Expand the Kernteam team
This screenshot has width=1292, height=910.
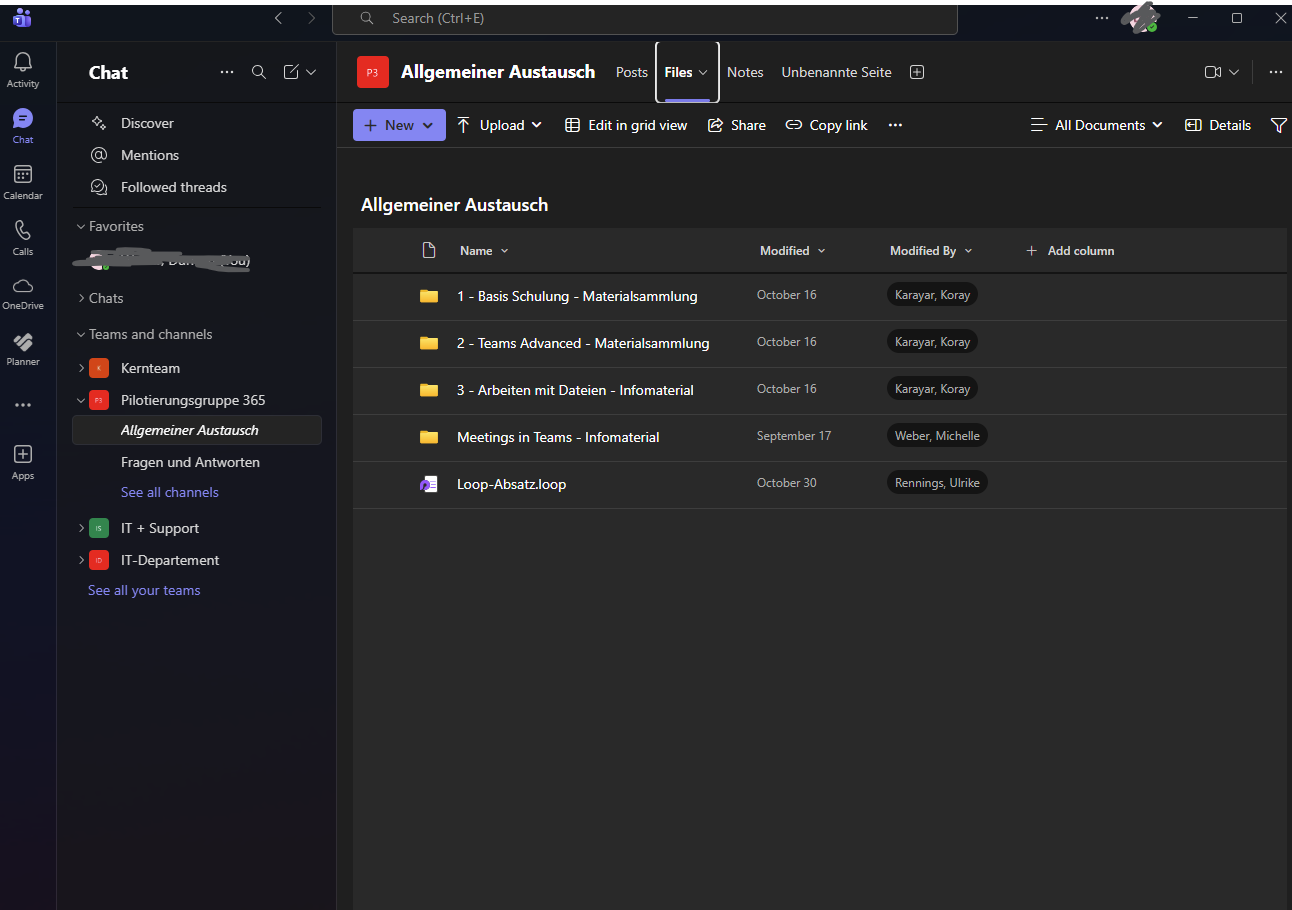click(81, 368)
